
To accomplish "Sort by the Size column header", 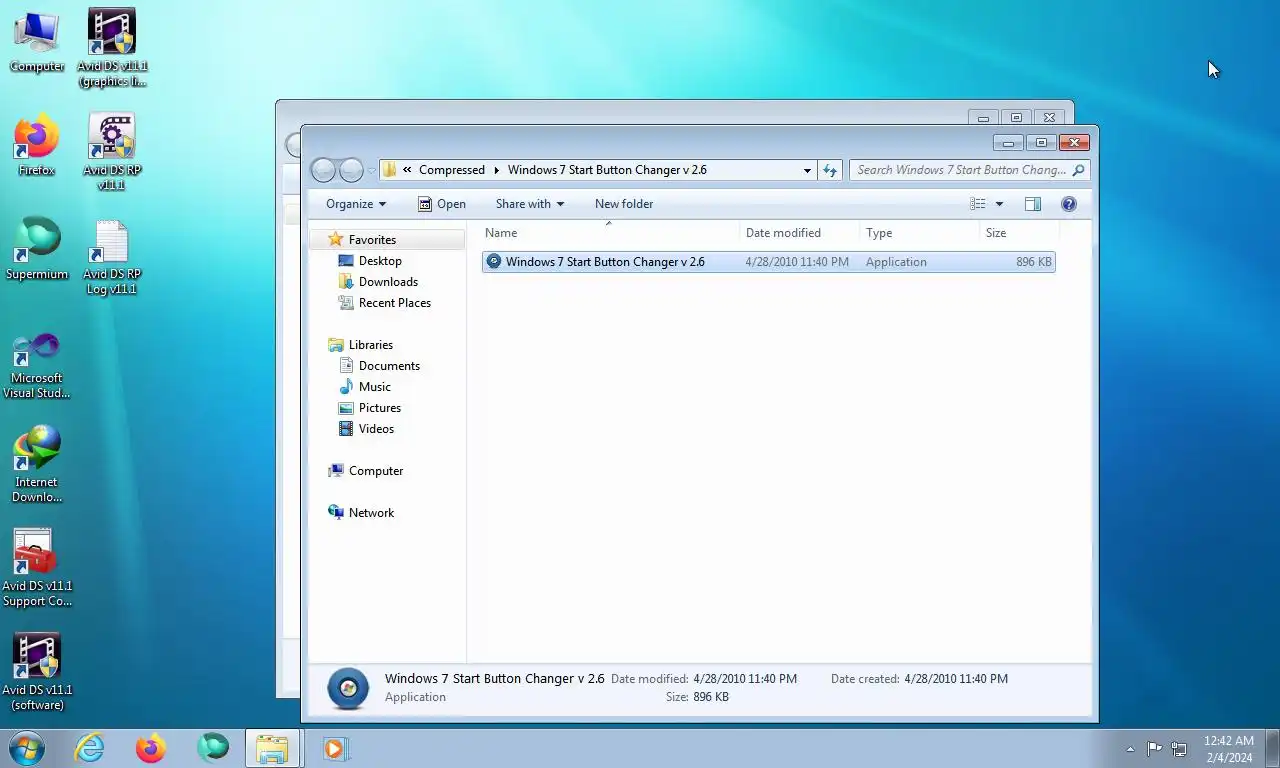I will tap(1019, 233).
